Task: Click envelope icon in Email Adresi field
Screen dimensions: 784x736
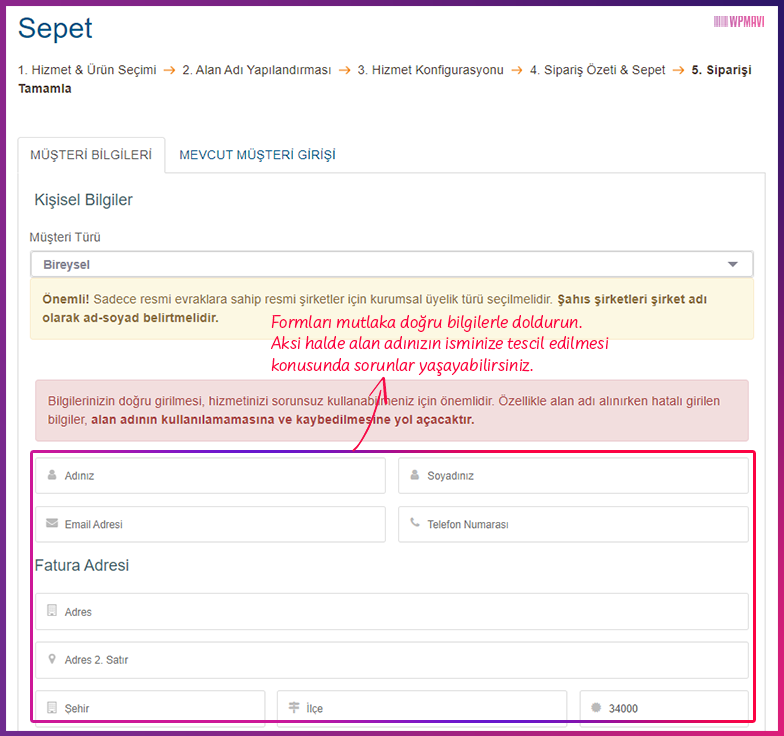Action: click(52, 523)
